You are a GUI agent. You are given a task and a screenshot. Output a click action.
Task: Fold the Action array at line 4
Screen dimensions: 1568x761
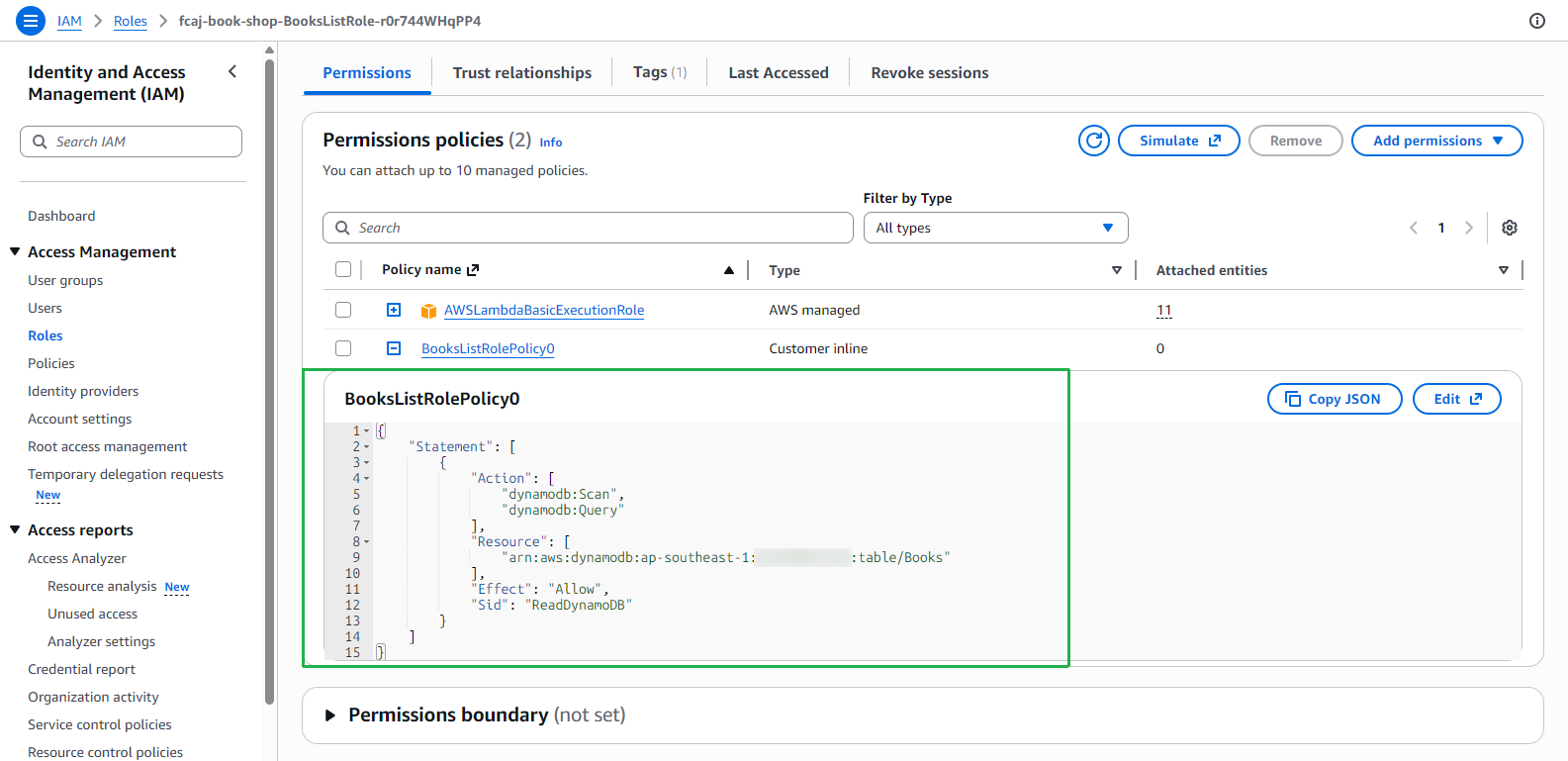pyautogui.click(x=367, y=479)
